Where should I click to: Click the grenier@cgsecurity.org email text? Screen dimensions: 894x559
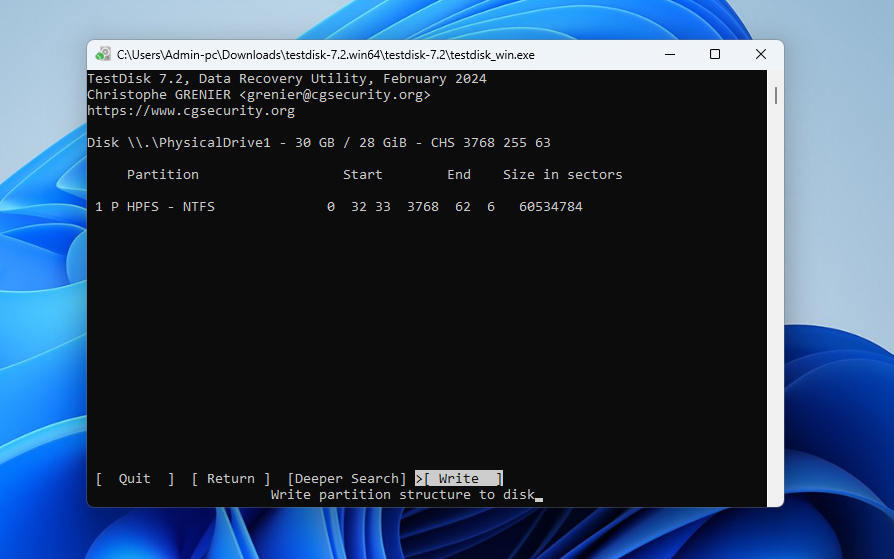tap(335, 95)
